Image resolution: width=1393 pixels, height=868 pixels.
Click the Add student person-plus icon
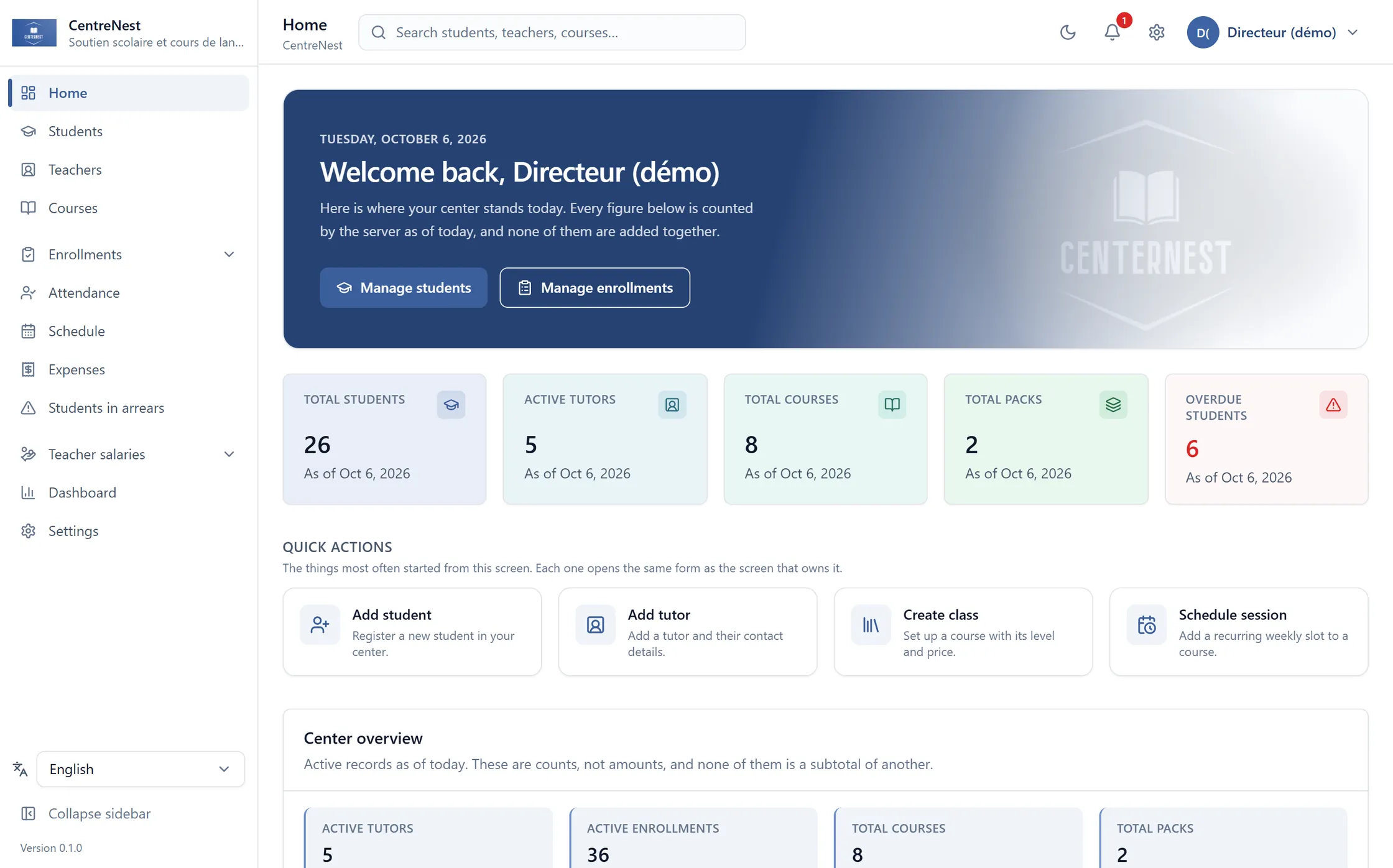(320, 625)
